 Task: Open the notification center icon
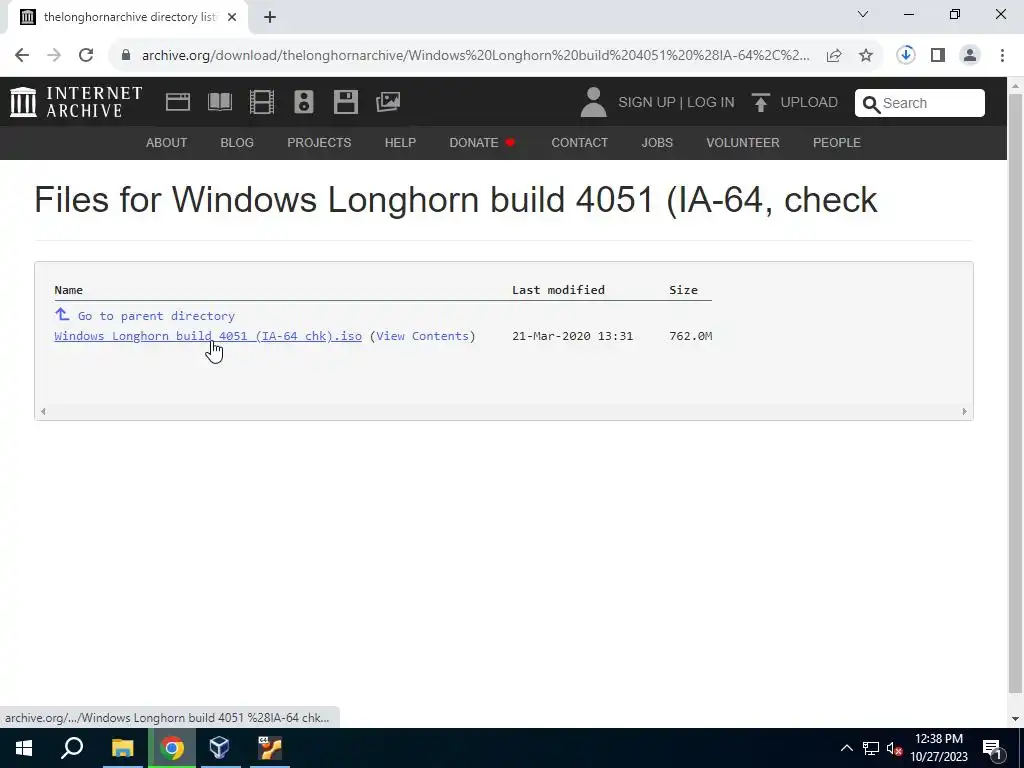992,748
